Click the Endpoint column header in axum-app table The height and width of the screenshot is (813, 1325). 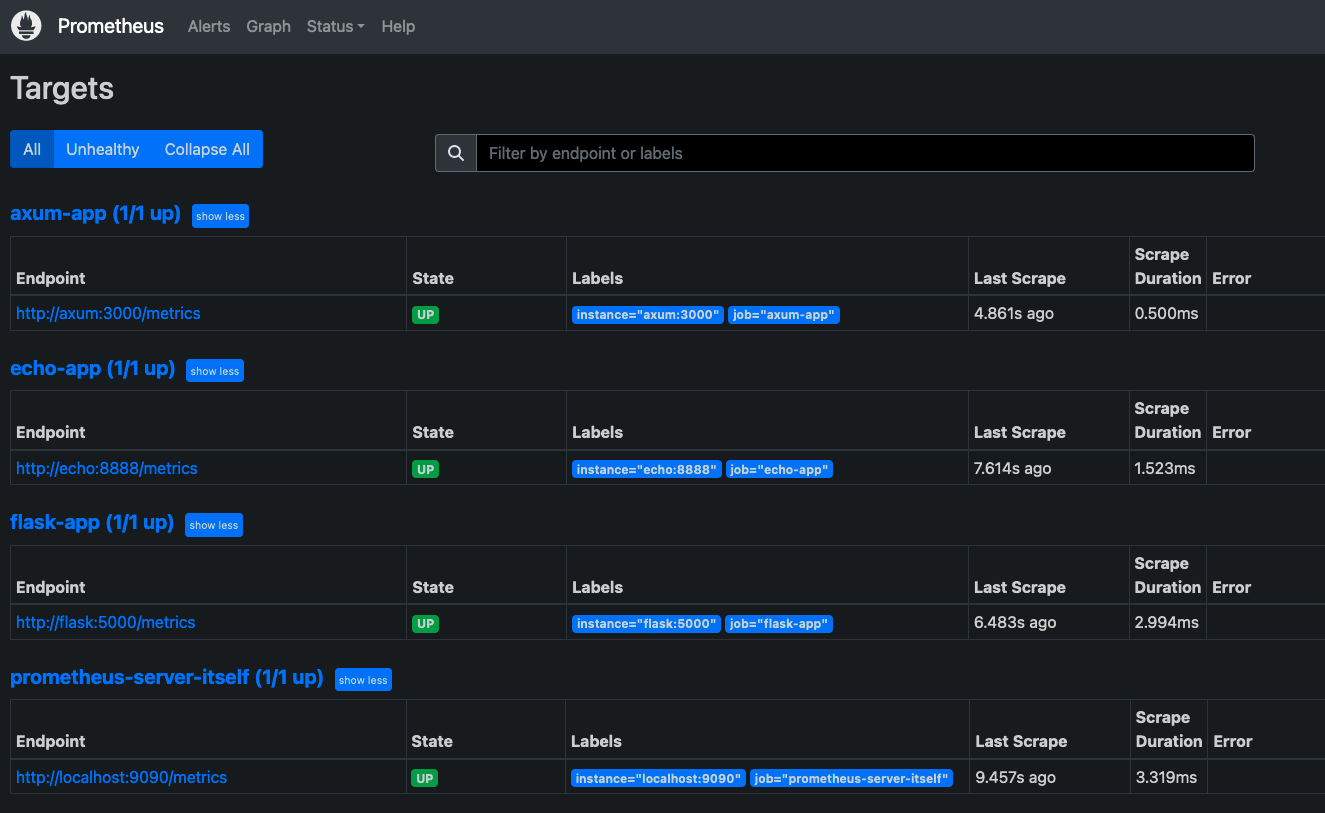51,278
